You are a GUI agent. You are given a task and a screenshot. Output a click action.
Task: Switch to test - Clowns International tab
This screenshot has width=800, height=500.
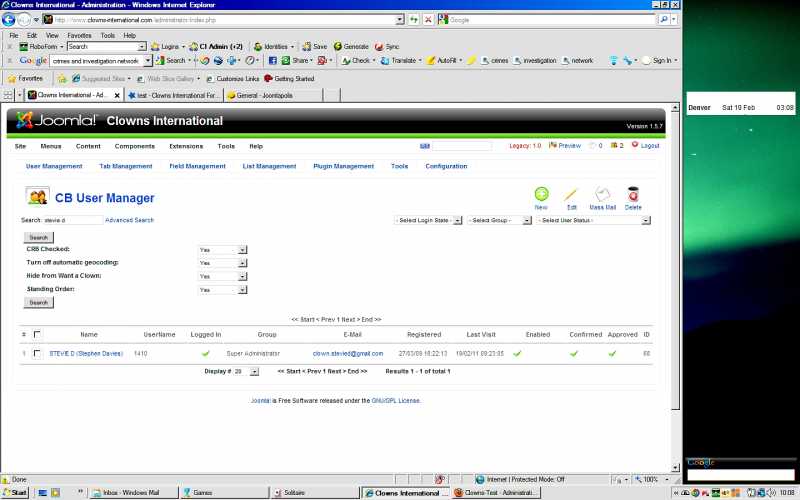(x=173, y=95)
